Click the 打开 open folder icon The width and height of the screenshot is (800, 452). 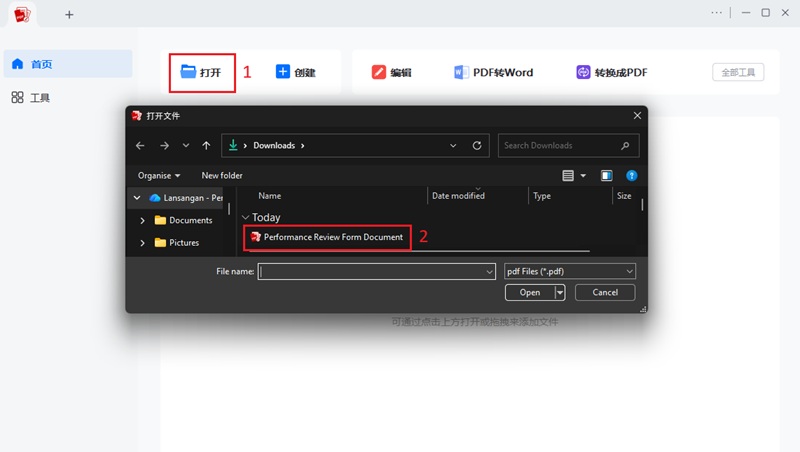(x=188, y=72)
